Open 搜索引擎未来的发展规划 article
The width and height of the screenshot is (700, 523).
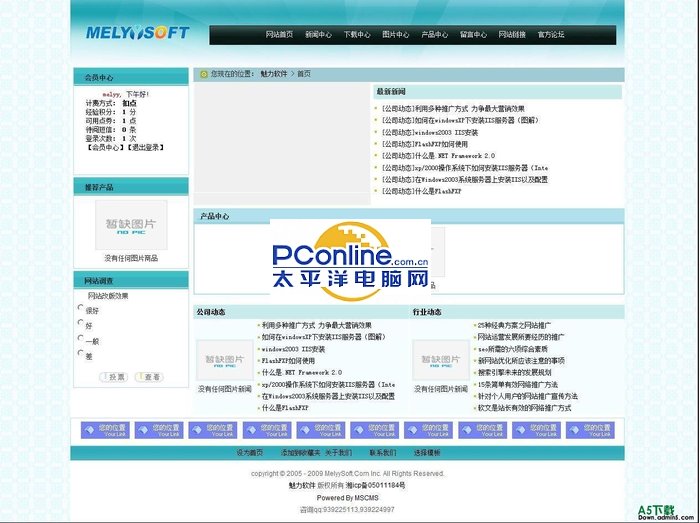point(515,372)
